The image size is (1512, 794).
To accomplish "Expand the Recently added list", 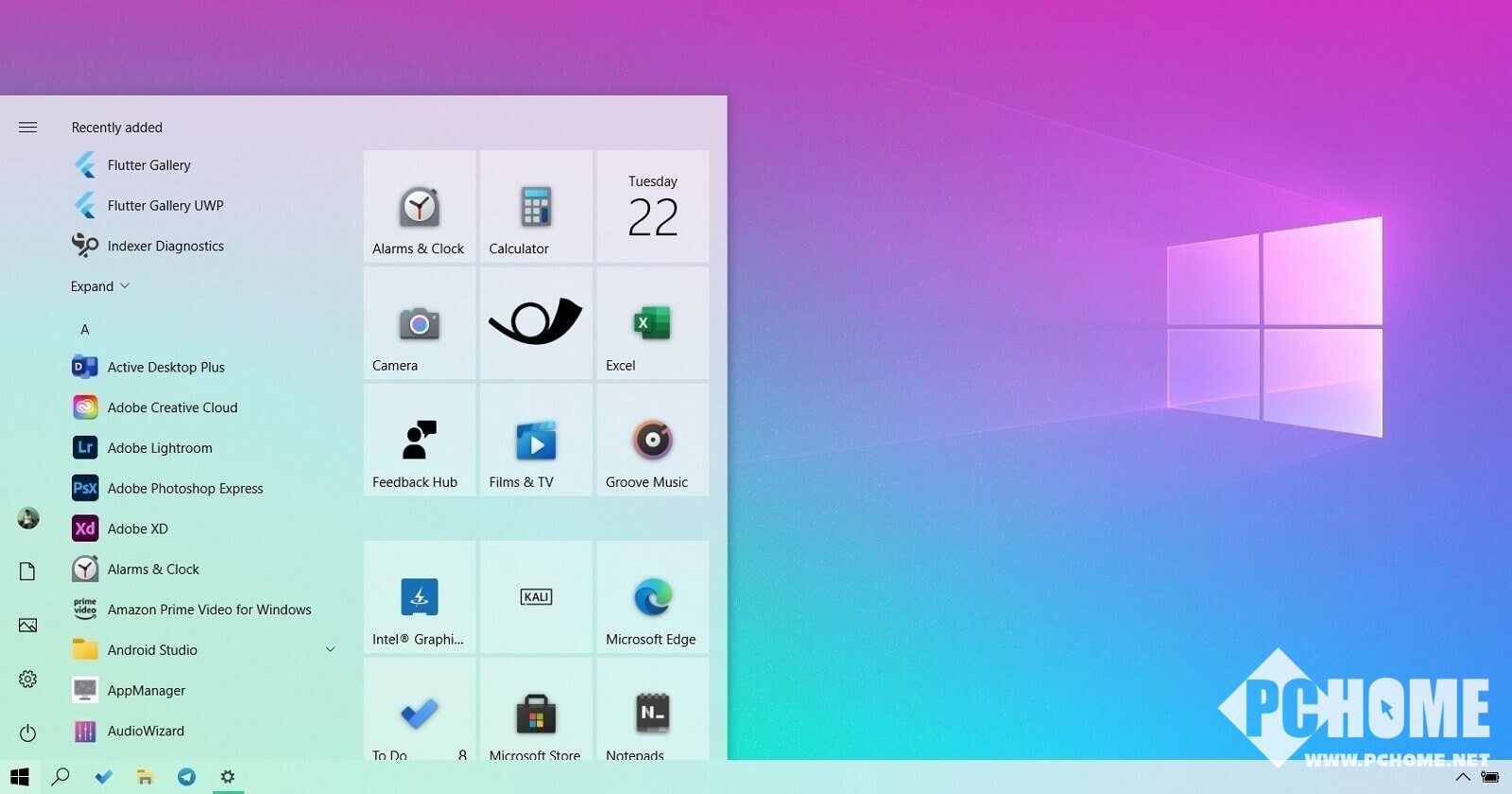I will [99, 286].
